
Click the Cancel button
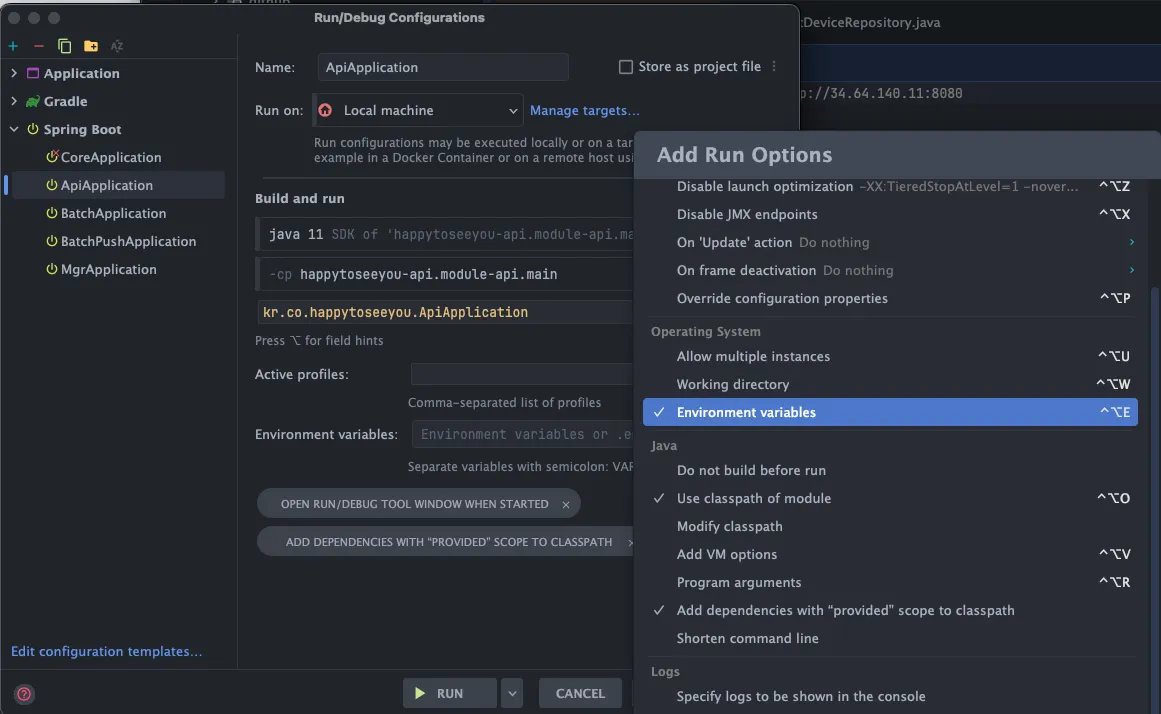click(x=580, y=693)
